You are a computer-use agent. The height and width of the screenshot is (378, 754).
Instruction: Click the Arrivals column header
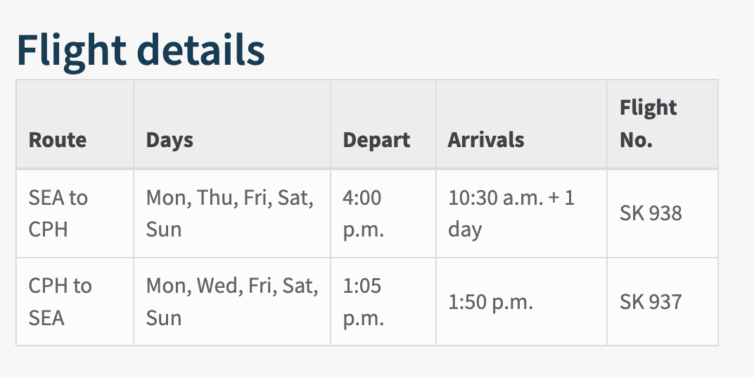point(521,124)
